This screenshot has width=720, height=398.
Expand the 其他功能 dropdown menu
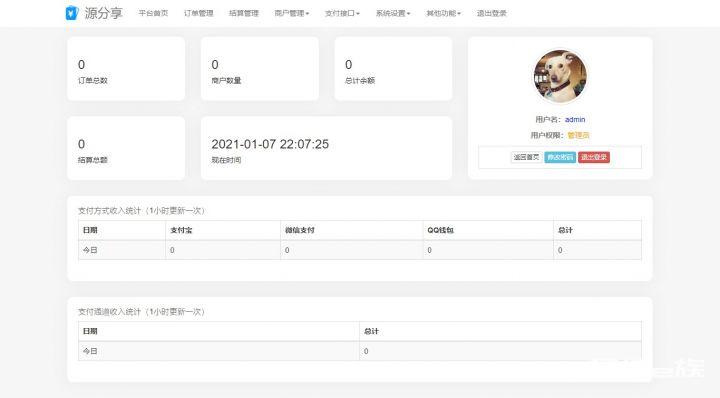point(443,13)
